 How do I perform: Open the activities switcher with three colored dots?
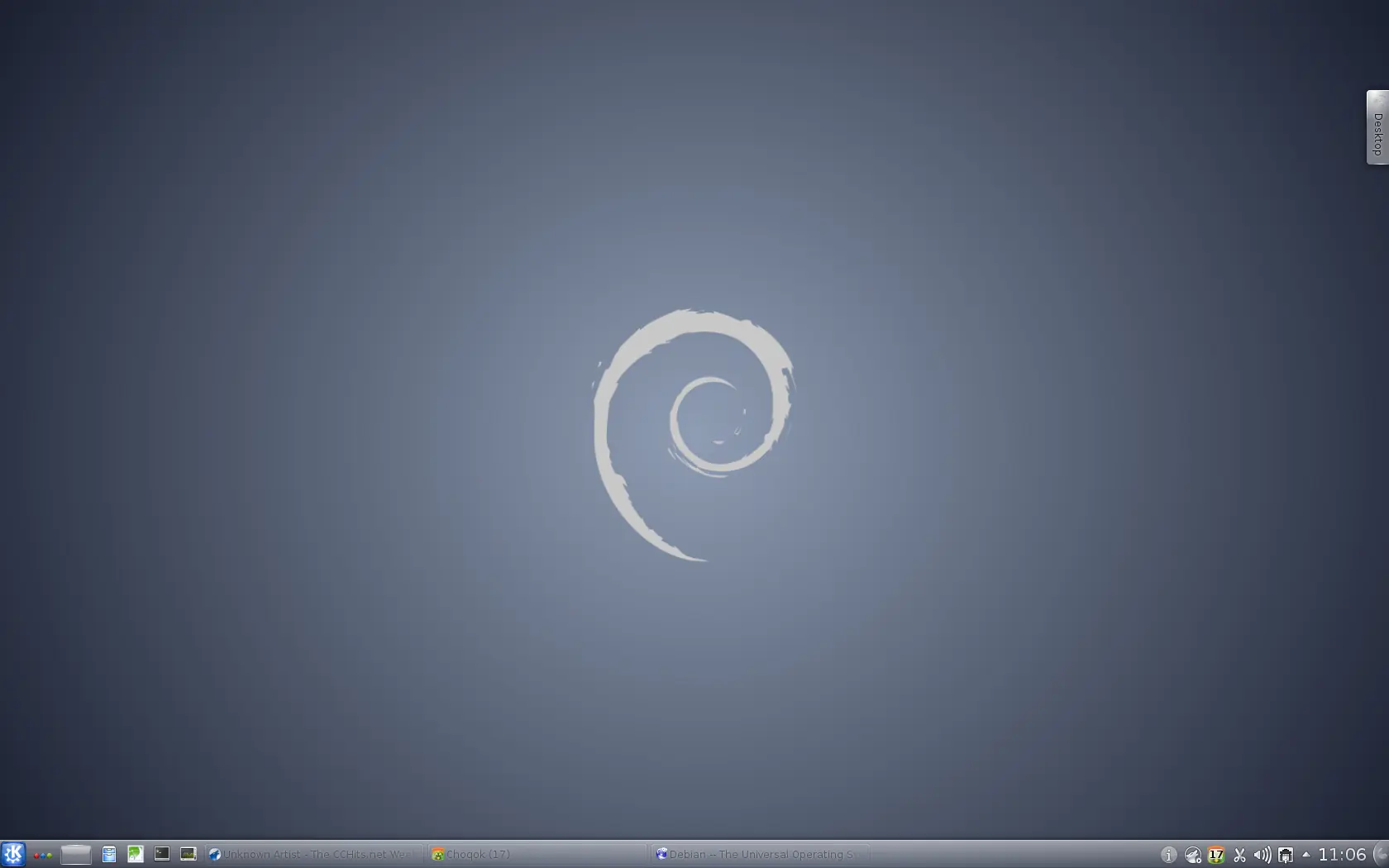coord(42,855)
